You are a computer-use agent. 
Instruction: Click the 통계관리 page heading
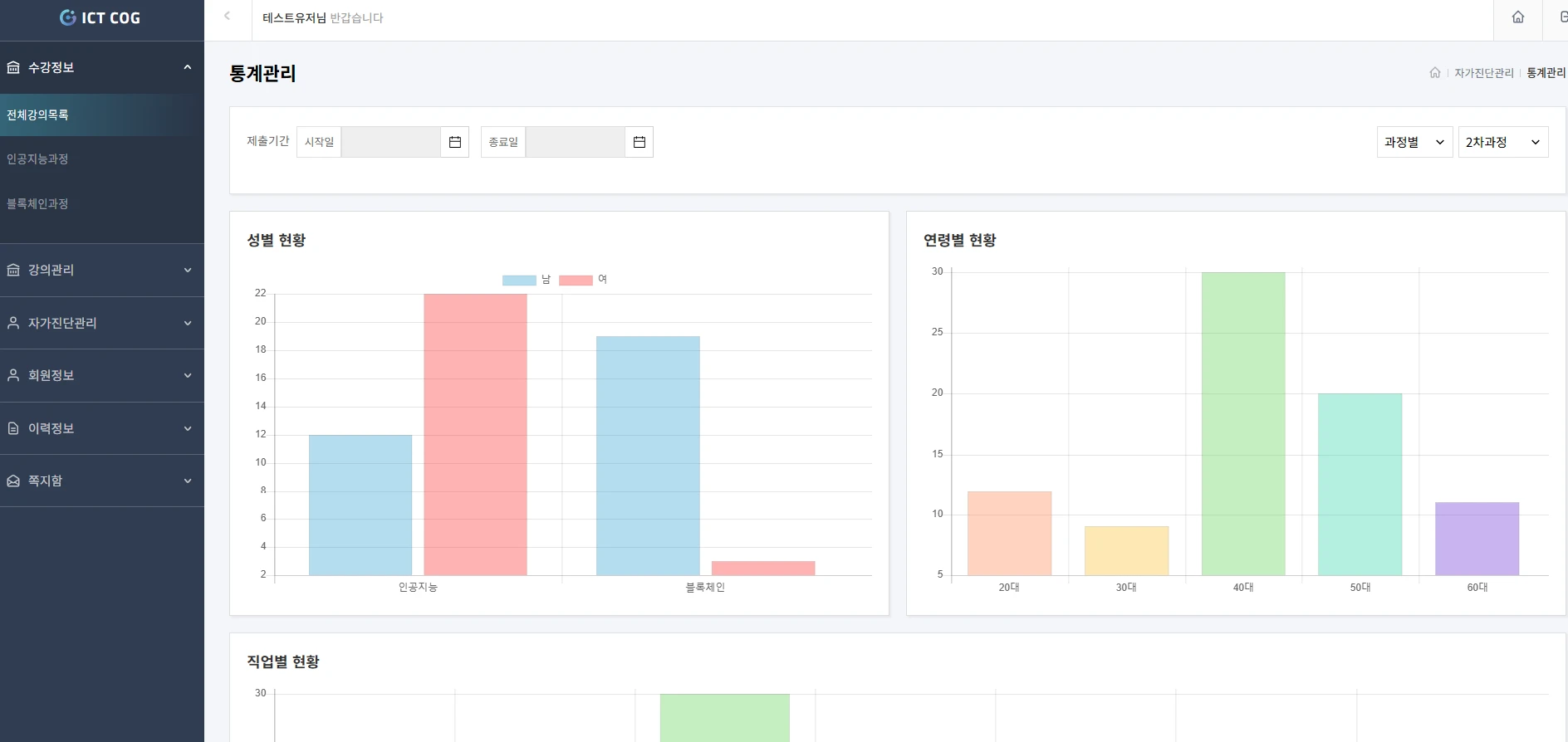pos(262,74)
